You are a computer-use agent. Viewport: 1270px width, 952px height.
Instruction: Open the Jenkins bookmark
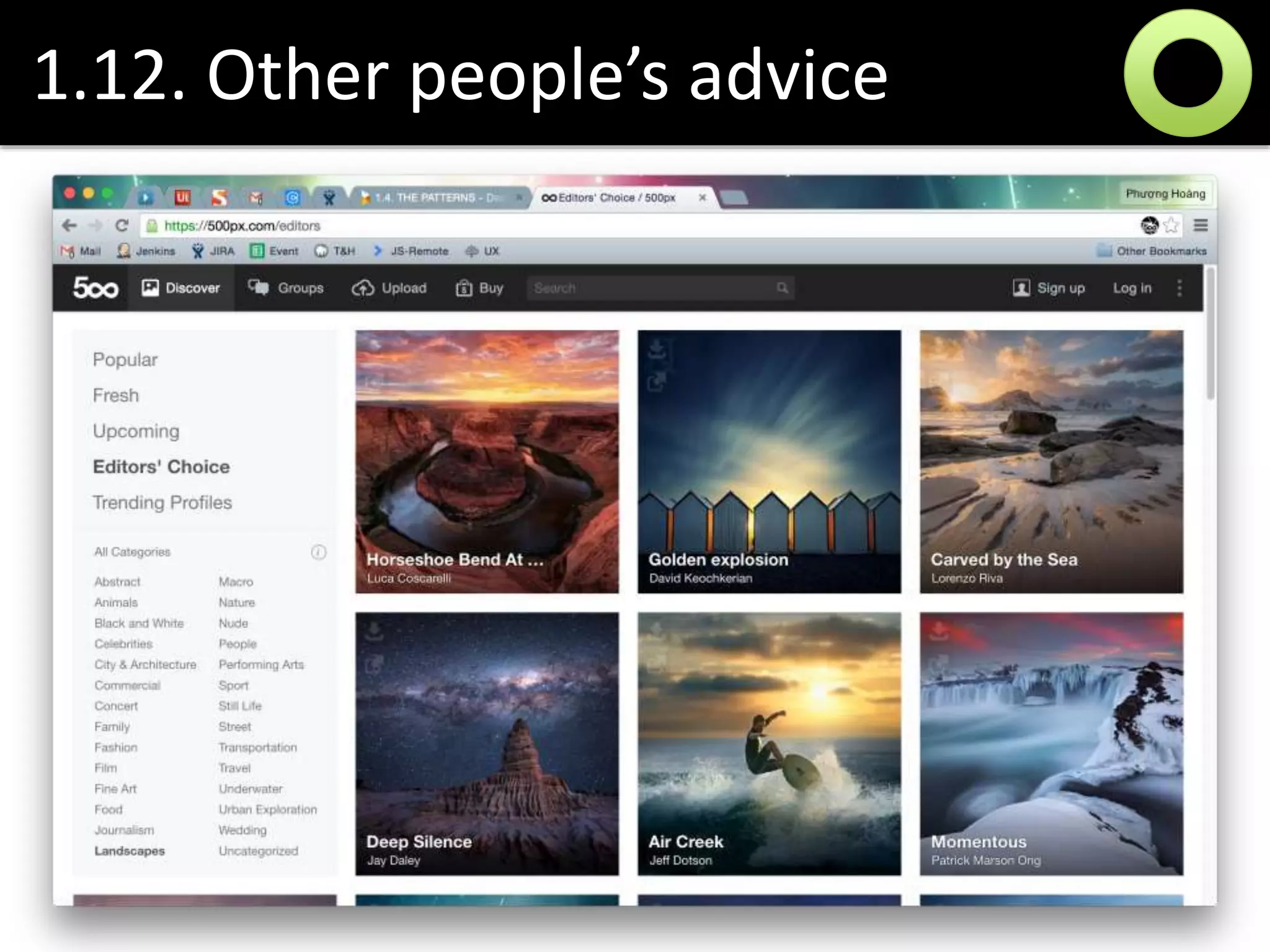coord(146,251)
